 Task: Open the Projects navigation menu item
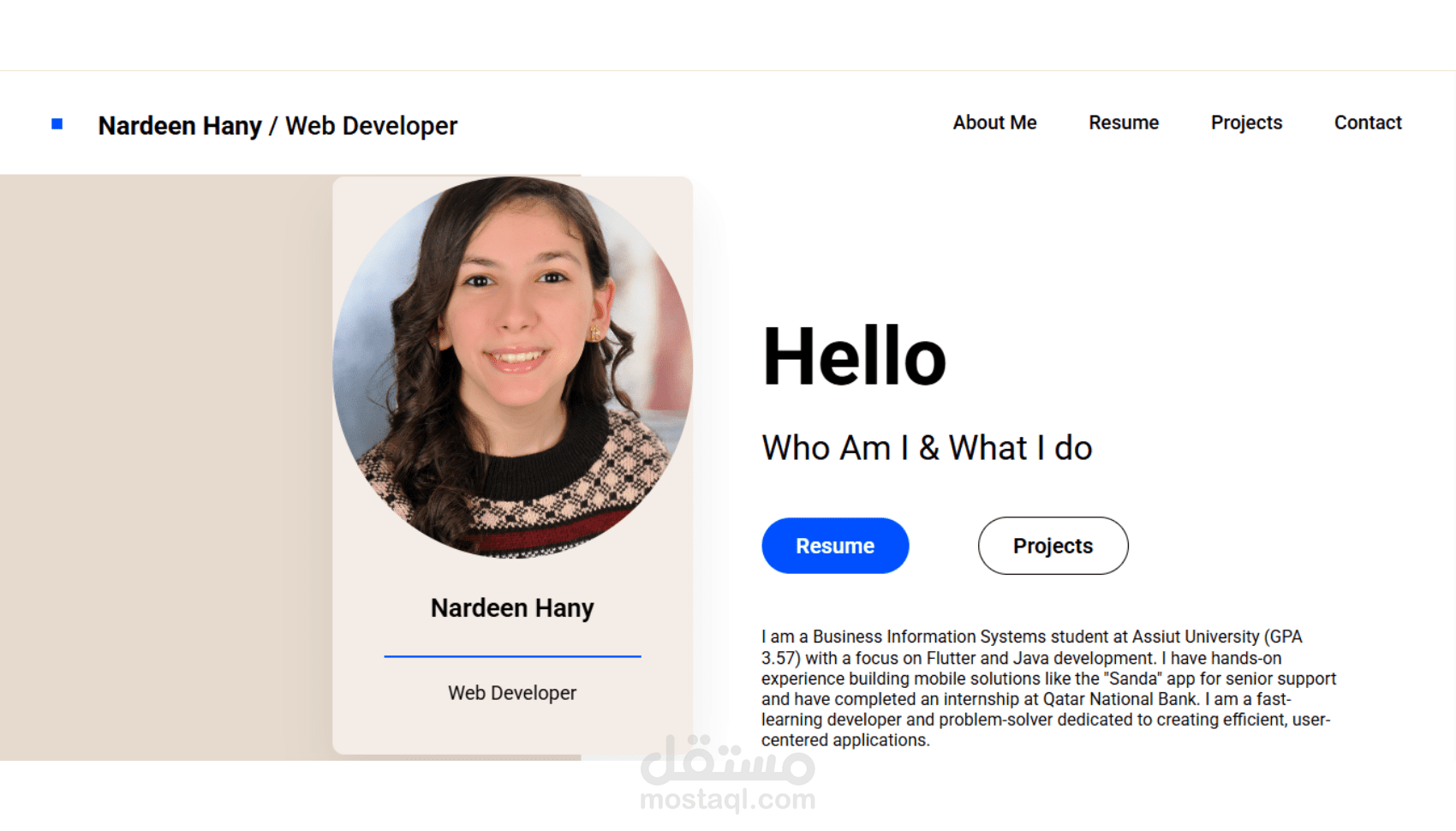tap(1246, 123)
